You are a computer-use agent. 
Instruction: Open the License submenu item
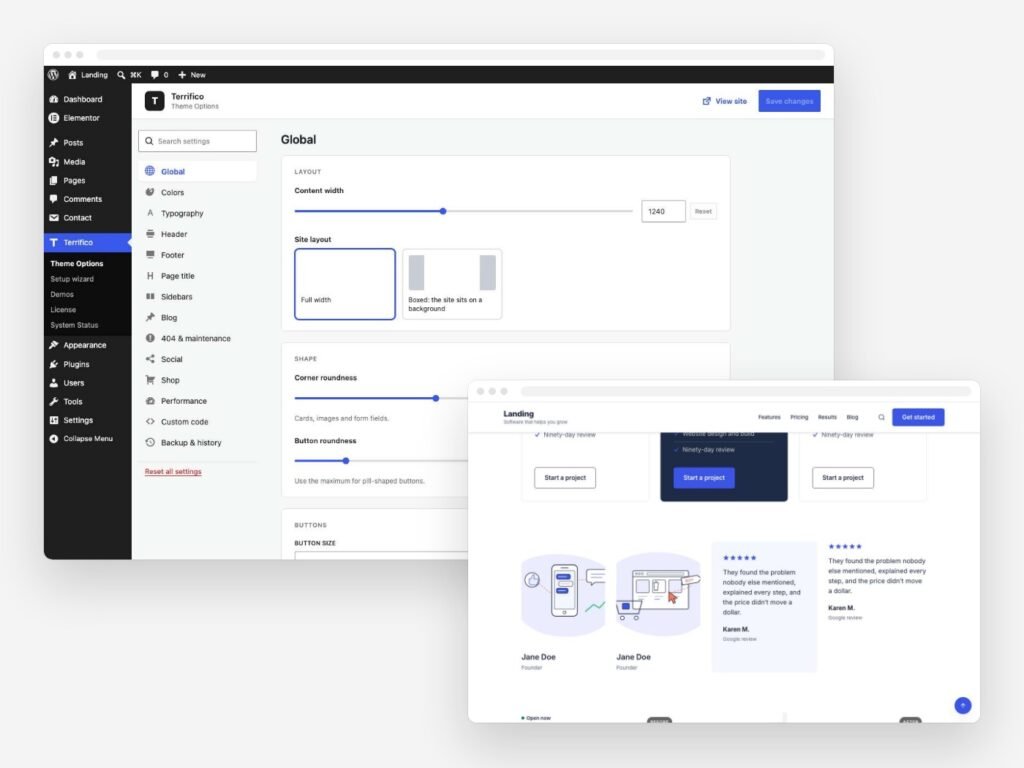(63, 310)
